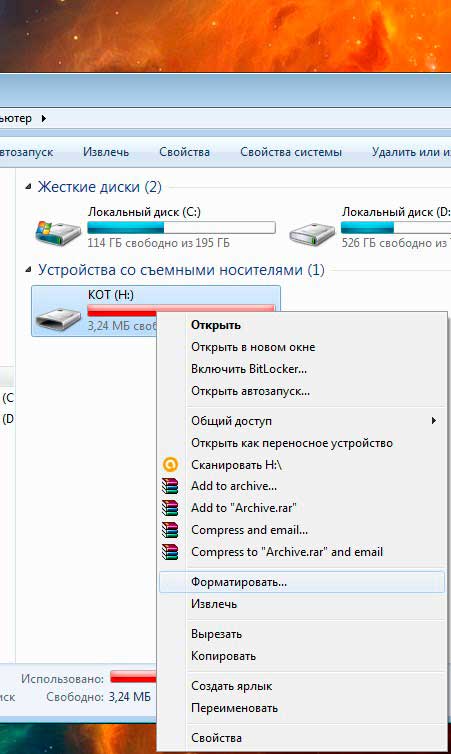This screenshot has width=451, height=754.
Task: Click the Local Disk (C:) drive icon
Action: [x=58, y=232]
